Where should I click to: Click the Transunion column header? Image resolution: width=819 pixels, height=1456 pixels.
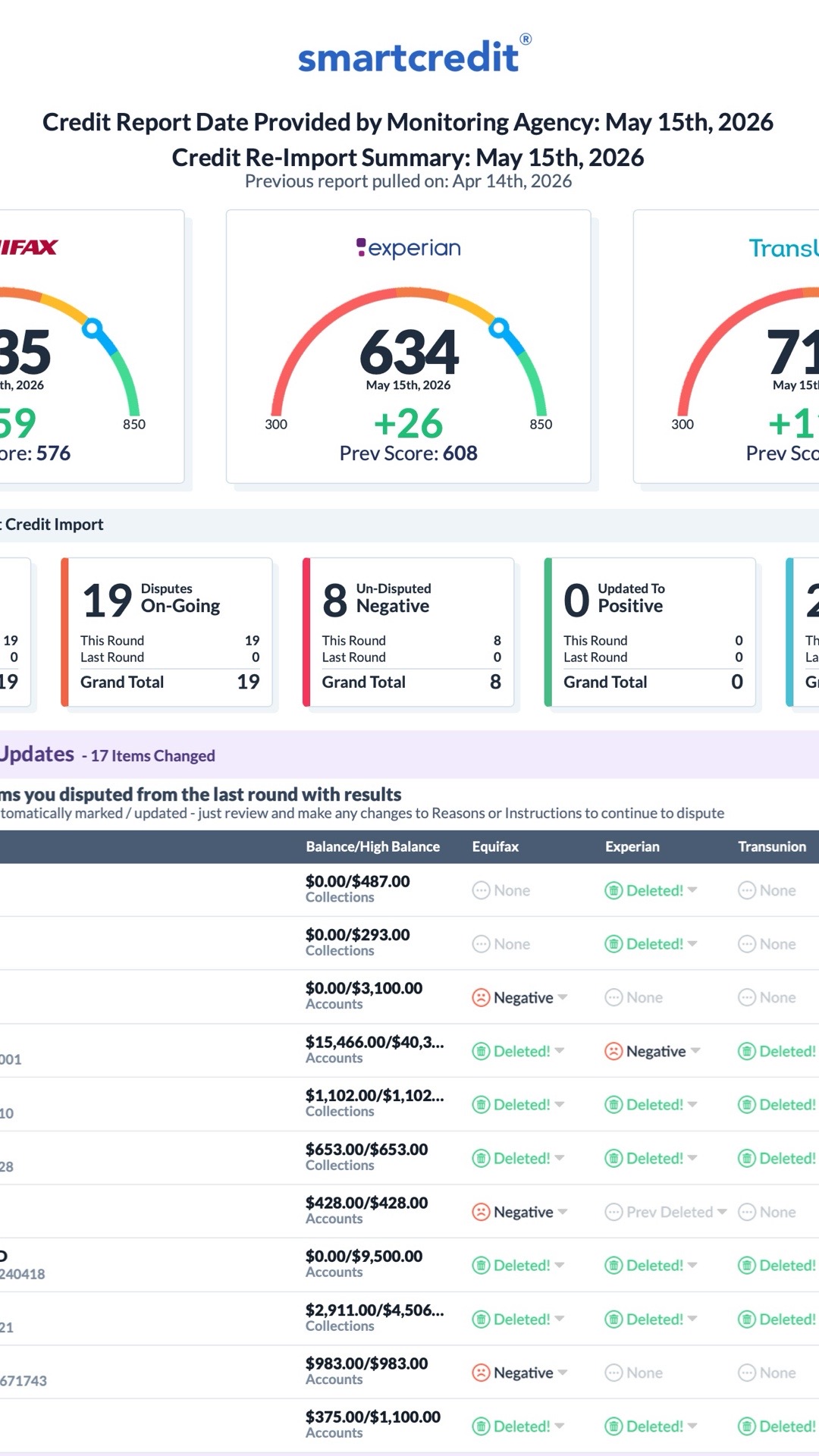point(772,847)
